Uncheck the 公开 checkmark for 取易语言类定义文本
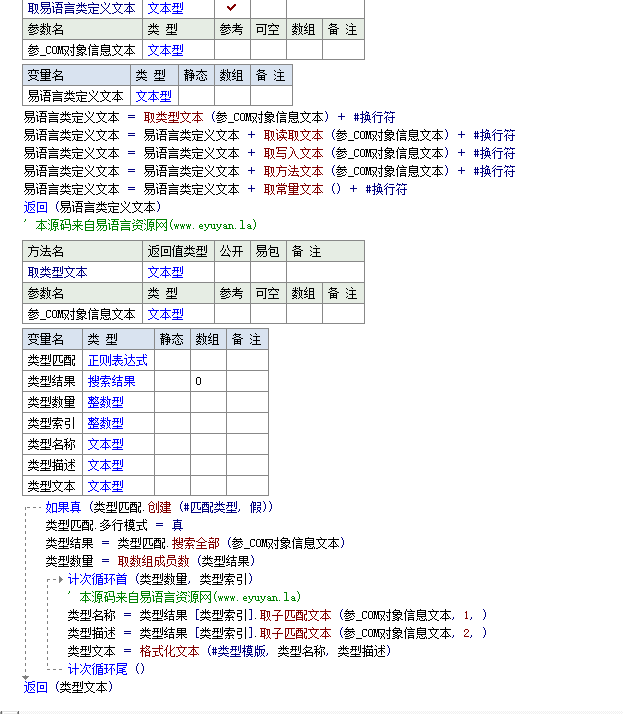Viewport: 623px width, 714px height. pyautogui.click(x=232, y=8)
